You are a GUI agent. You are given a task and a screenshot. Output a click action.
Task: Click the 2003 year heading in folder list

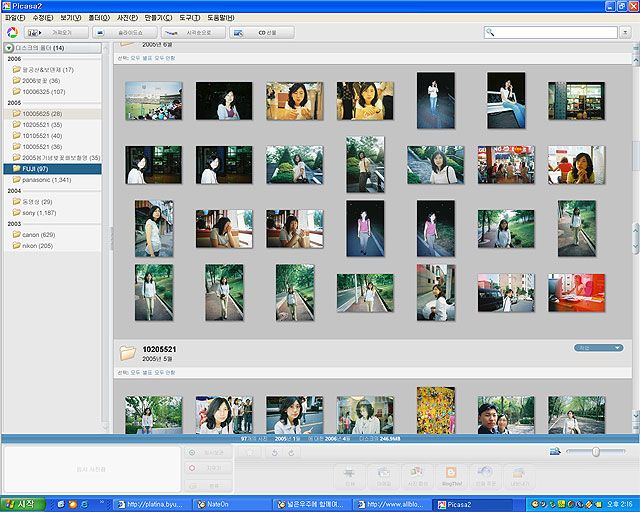coord(14,224)
